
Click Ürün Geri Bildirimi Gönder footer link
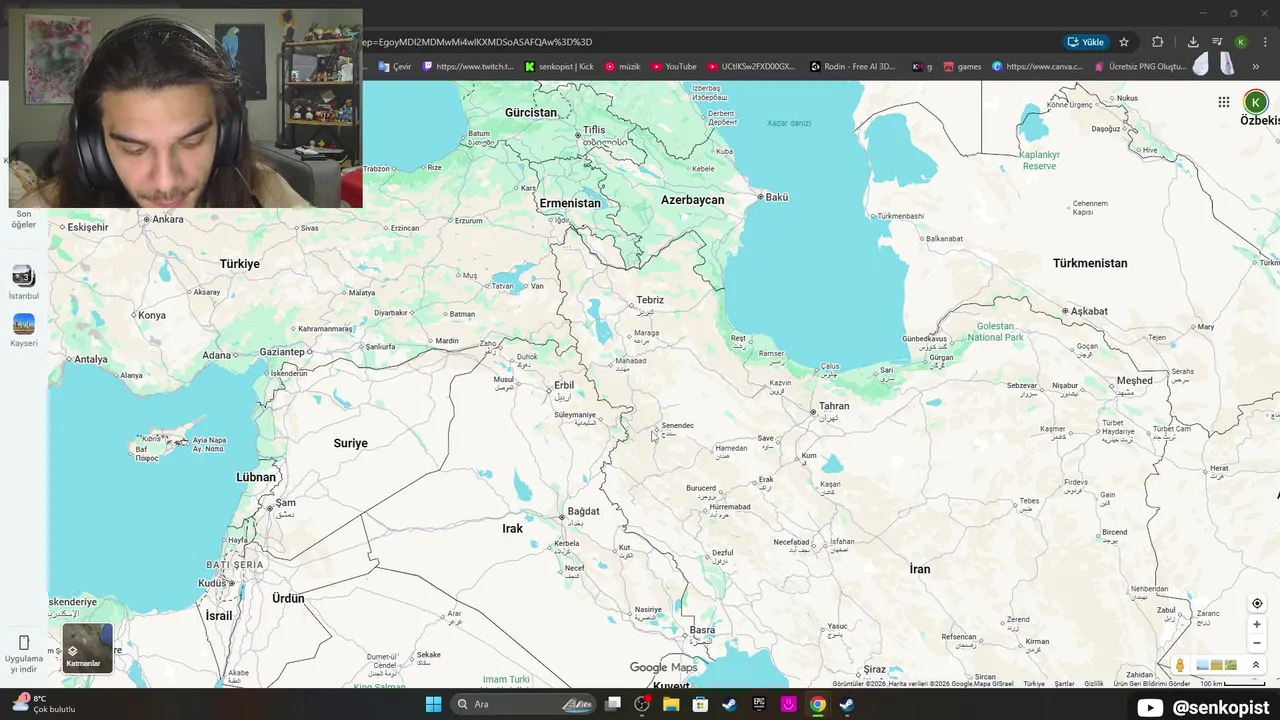(x=1152, y=684)
